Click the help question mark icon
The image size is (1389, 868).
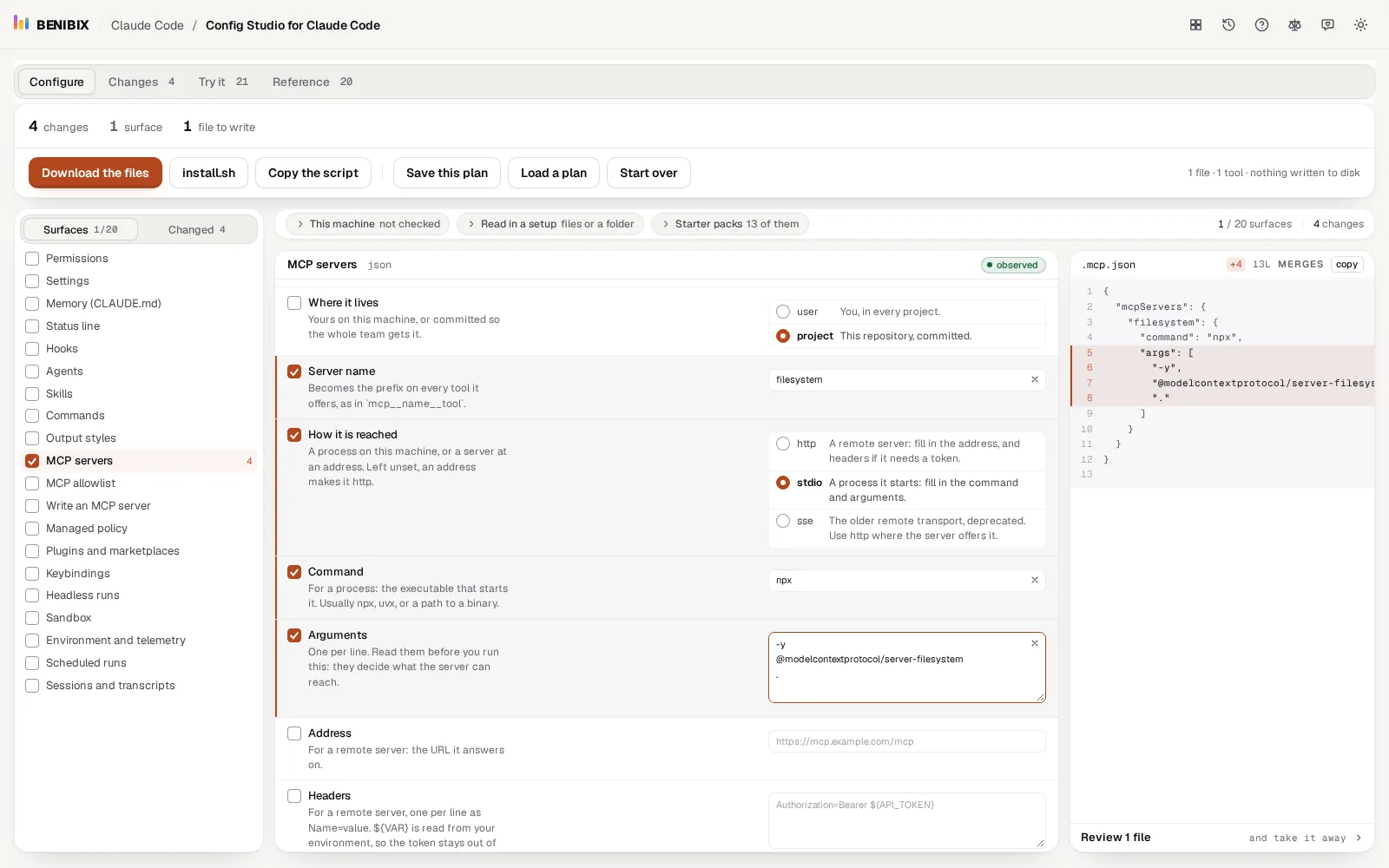point(1261,25)
